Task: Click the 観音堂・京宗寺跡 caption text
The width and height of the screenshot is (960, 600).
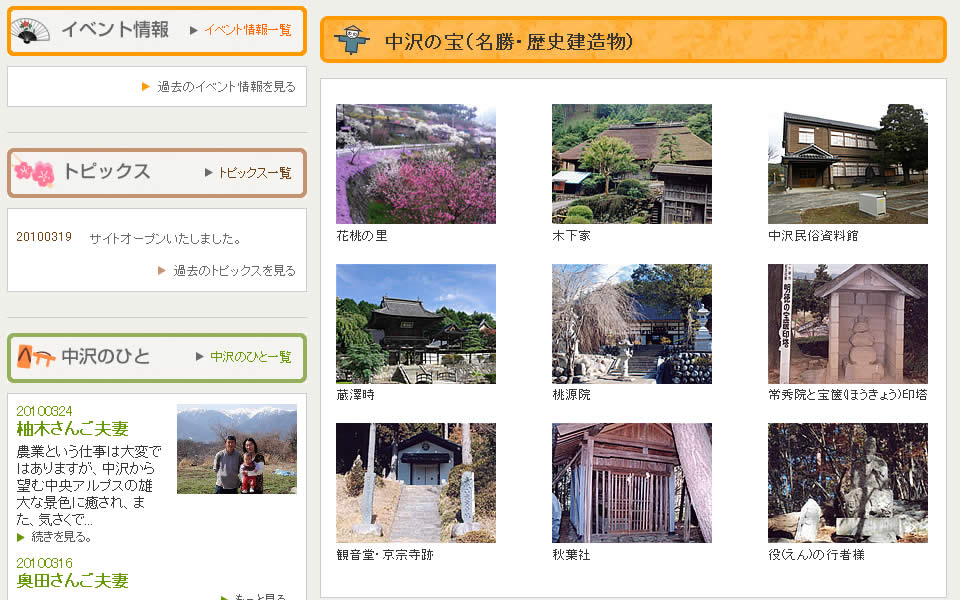Action: pos(384,555)
